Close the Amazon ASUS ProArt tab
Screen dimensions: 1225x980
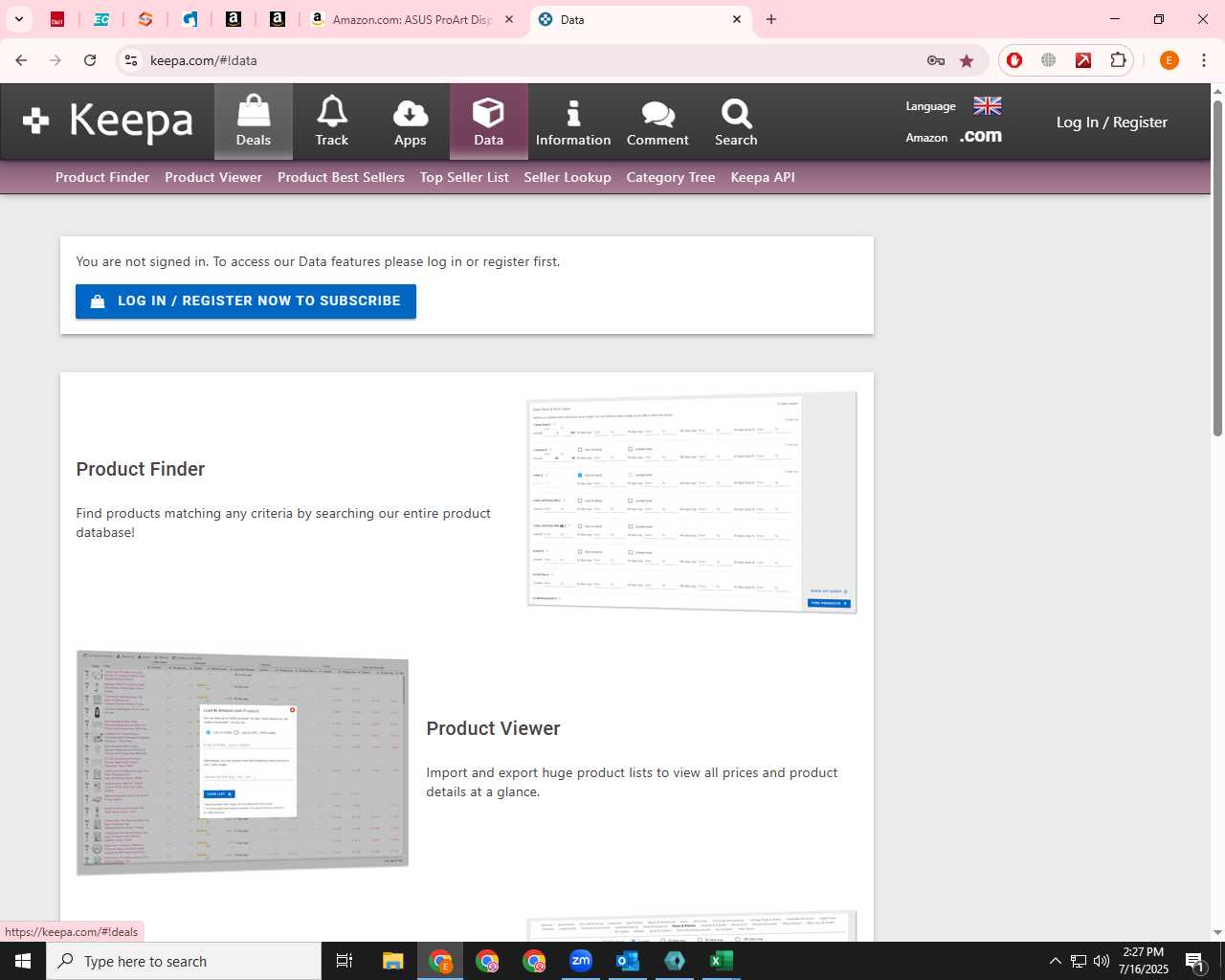click(x=509, y=19)
